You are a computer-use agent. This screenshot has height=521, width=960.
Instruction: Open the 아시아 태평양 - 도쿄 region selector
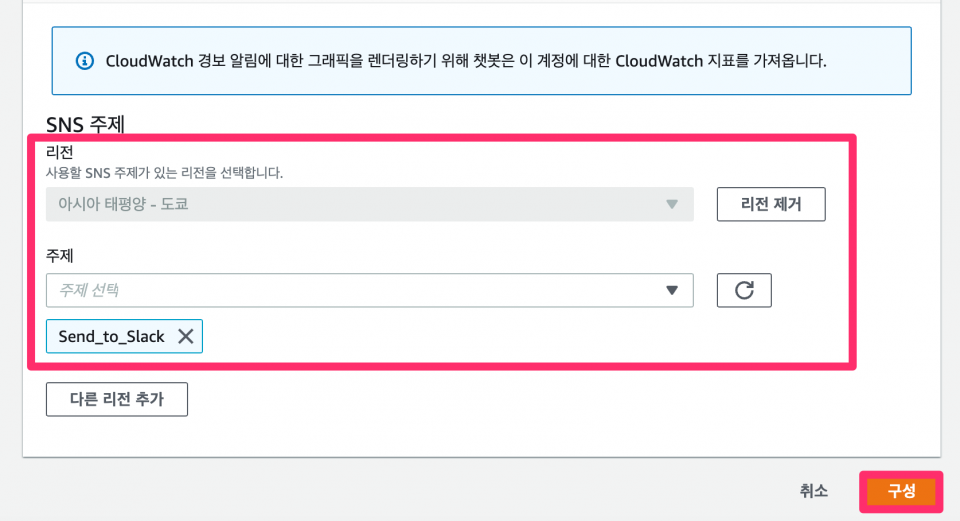coord(370,204)
